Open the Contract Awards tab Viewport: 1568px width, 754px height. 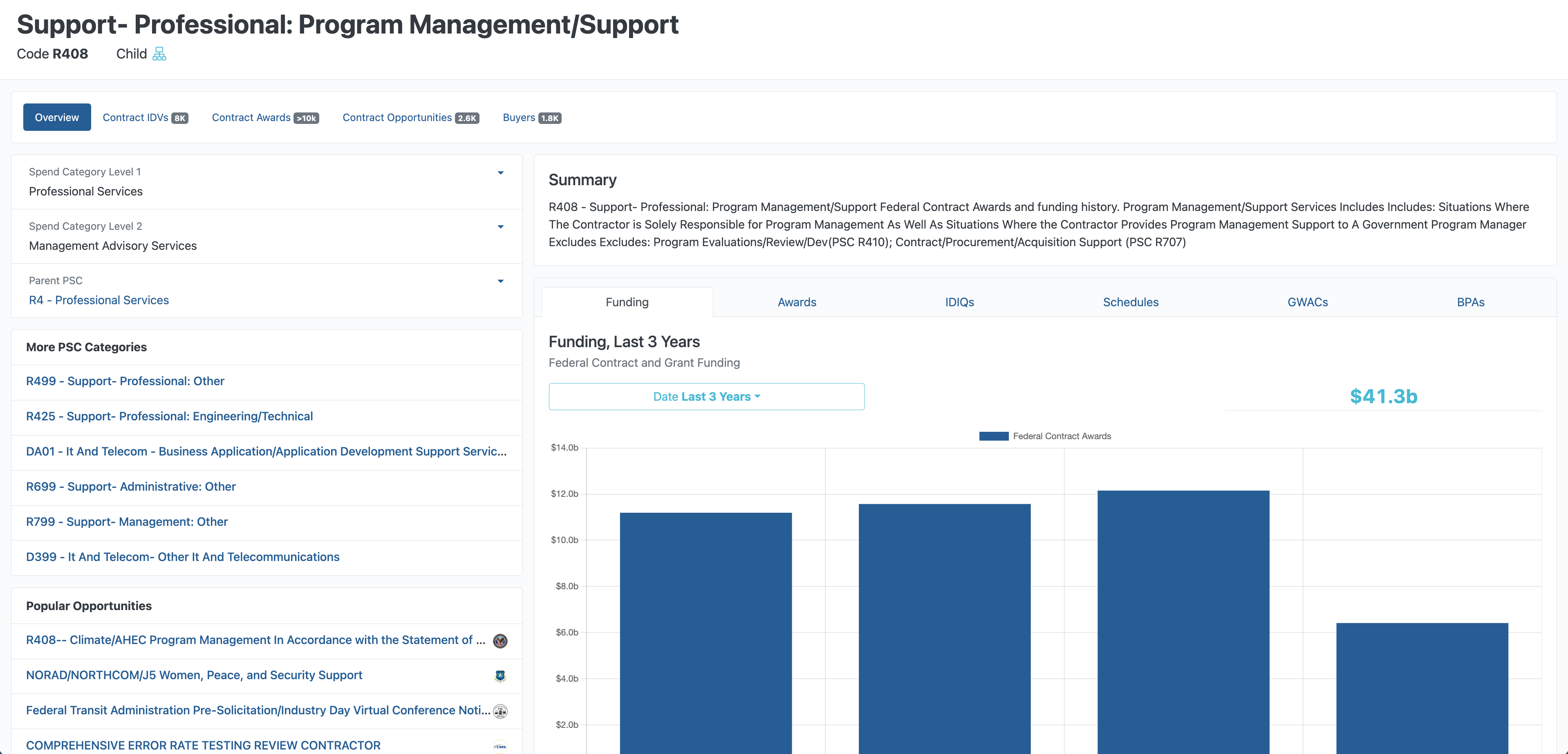coord(265,117)
